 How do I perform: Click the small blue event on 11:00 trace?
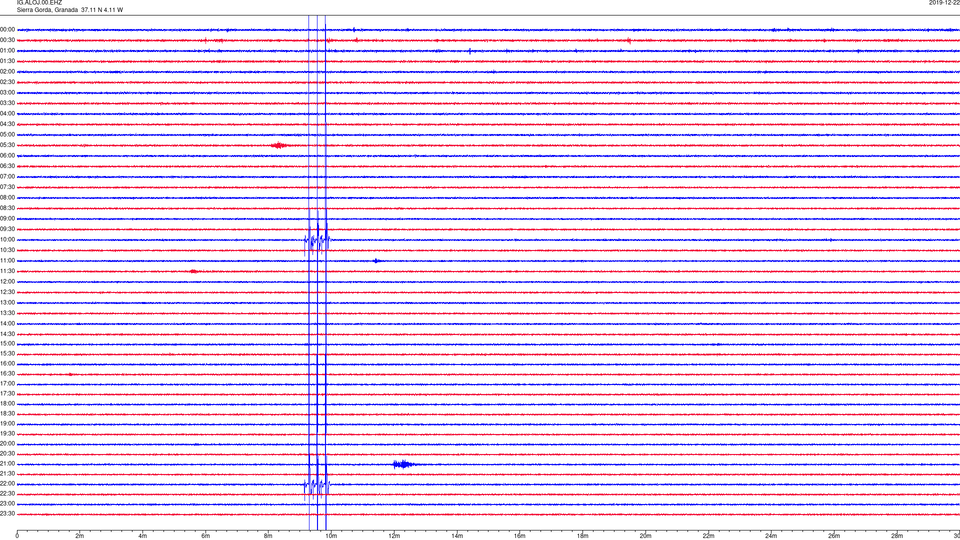[376, 261]
